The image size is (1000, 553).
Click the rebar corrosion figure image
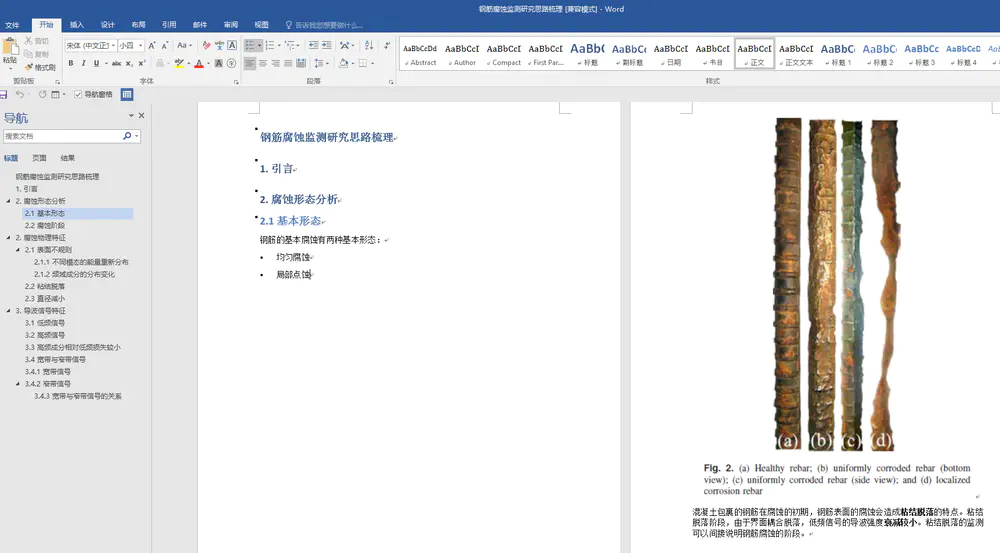coord(837,284)
